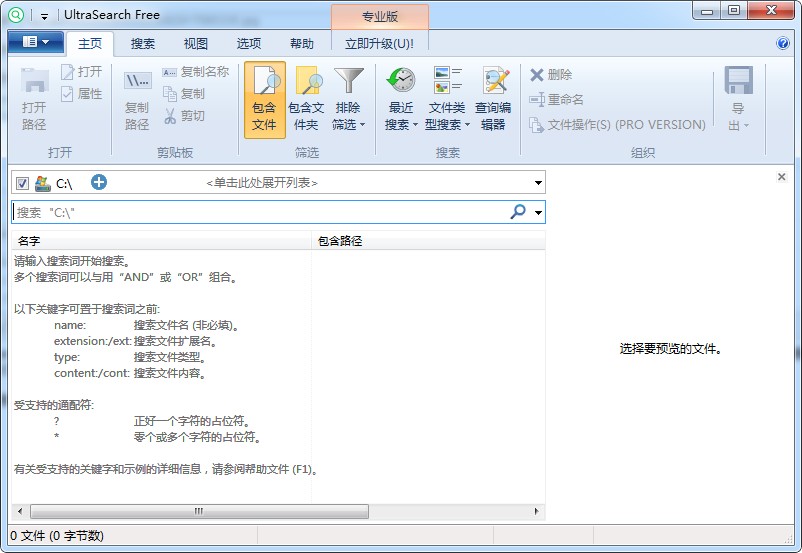Click the 复制名称 icon button

coord(195,72)
